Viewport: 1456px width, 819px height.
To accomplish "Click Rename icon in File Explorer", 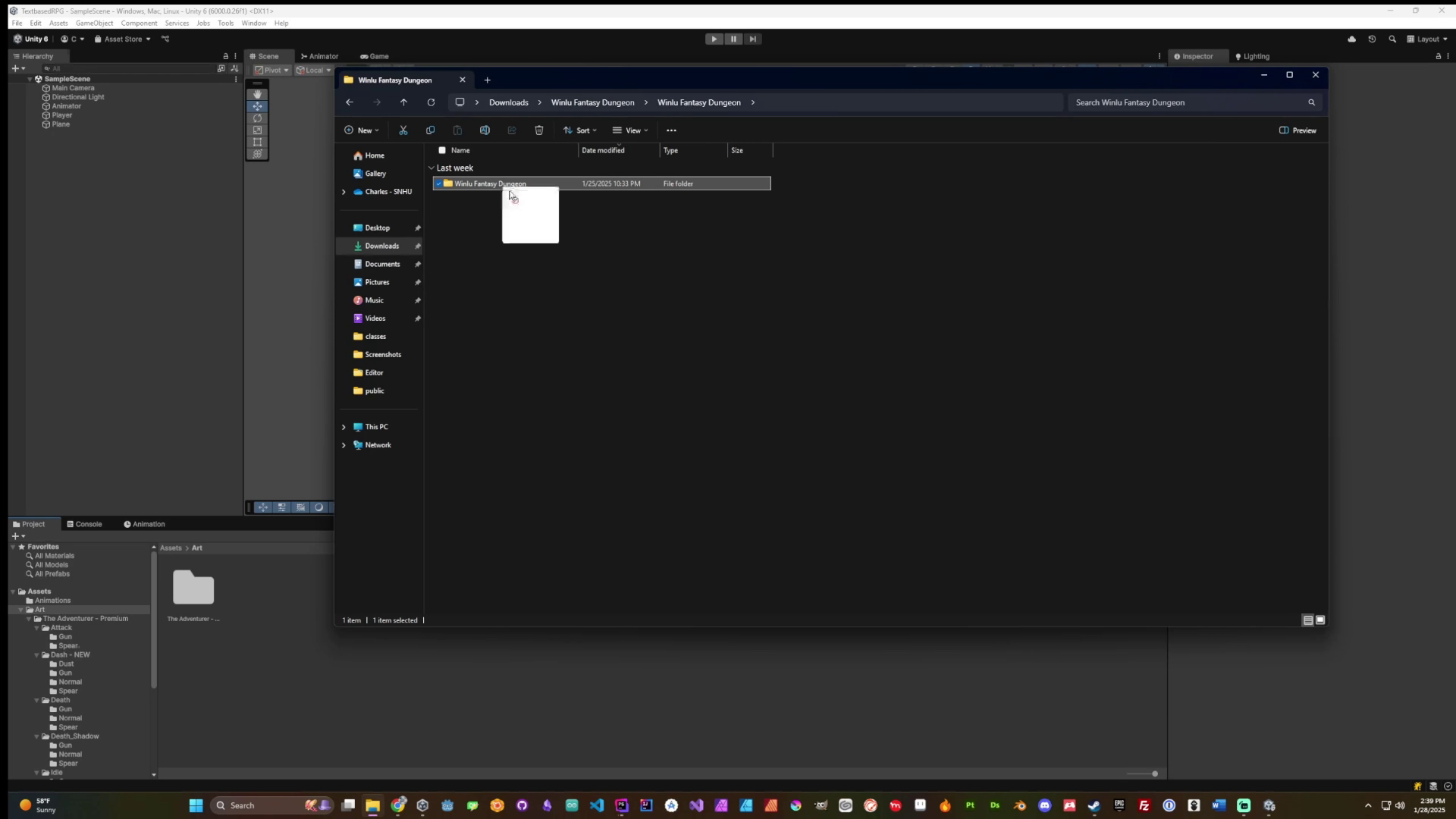I will coord(485,130).
